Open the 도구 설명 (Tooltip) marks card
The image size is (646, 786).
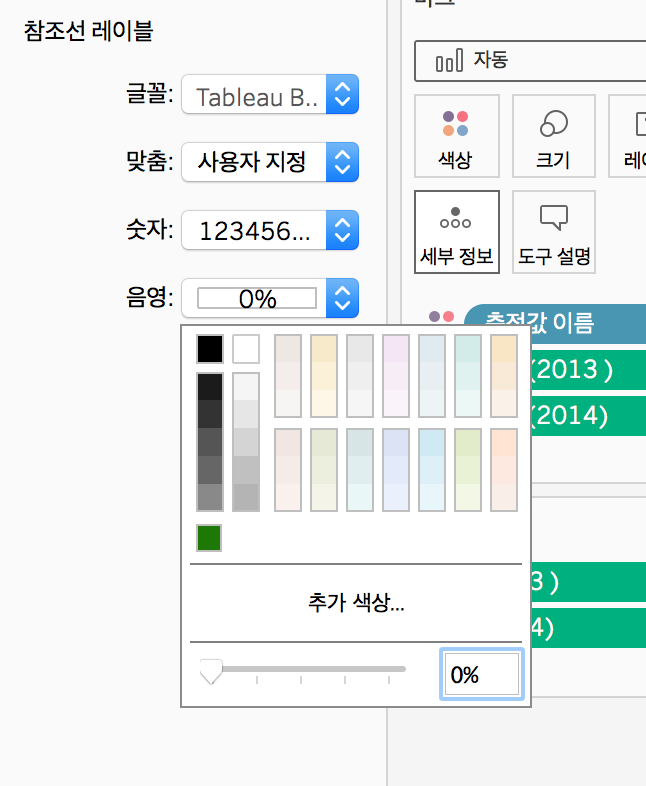554,232
